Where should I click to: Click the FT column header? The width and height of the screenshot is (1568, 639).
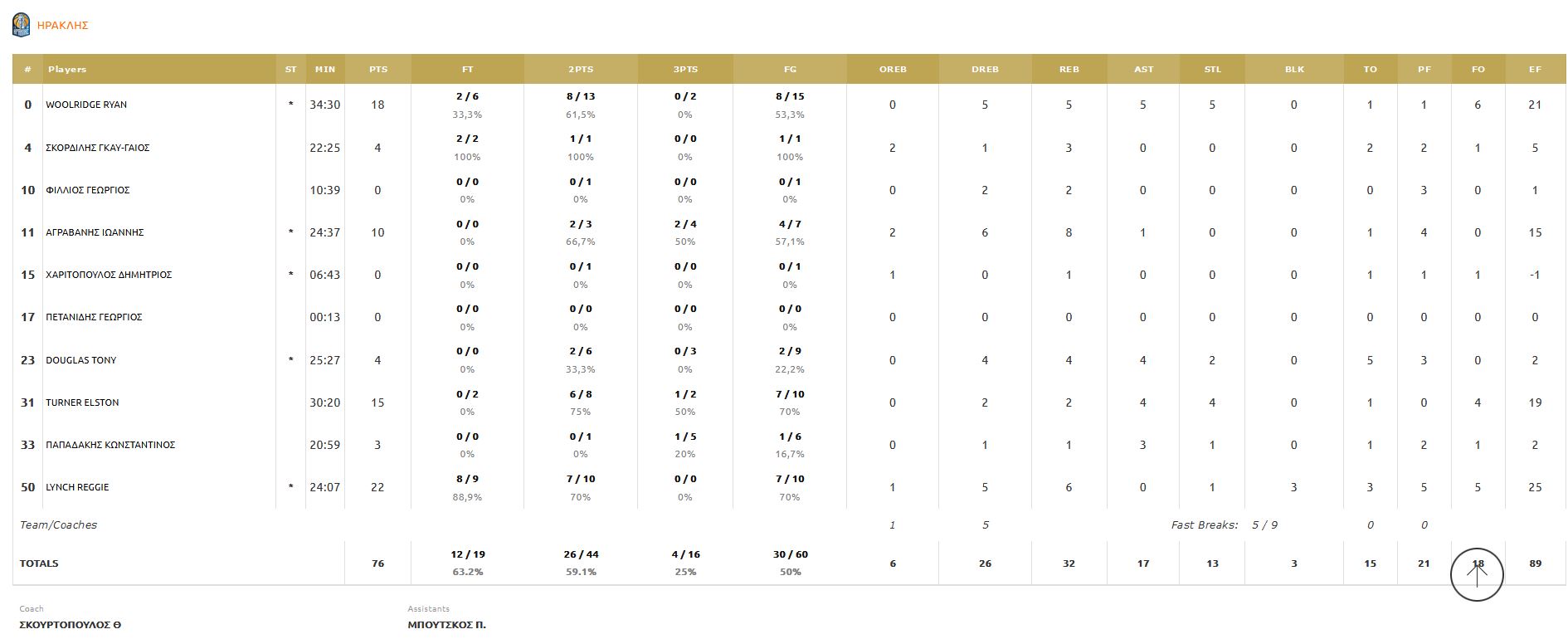click(x=468, y=69)
